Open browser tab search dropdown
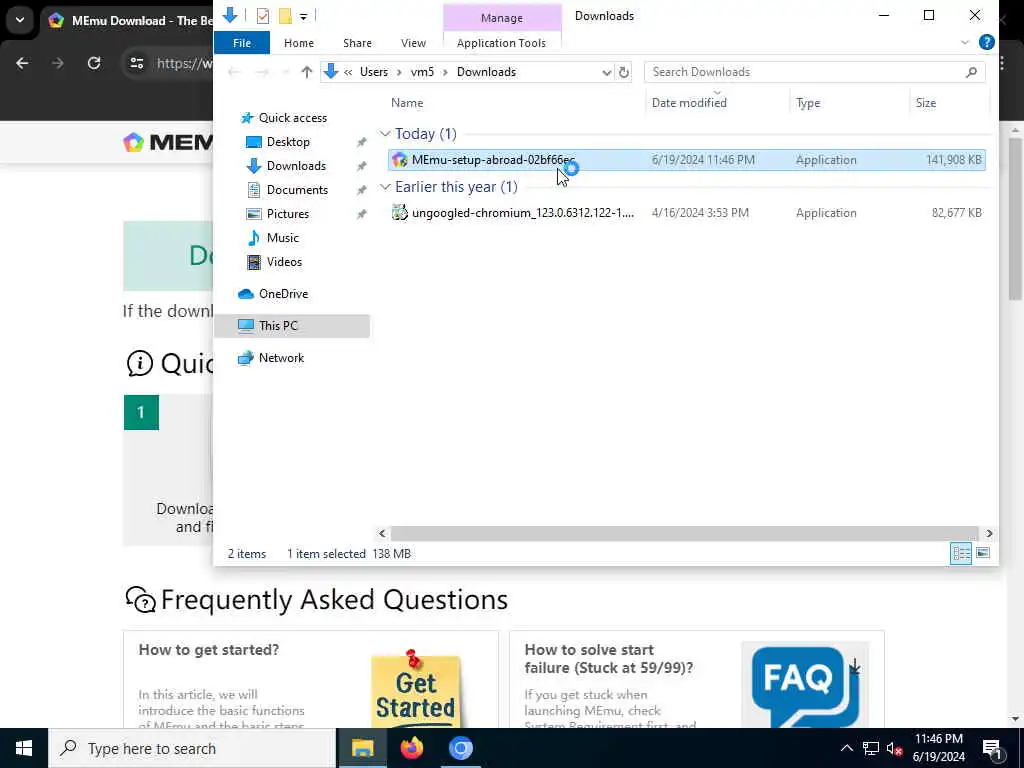Screen dimensions: 1024x768 point(20,20)
